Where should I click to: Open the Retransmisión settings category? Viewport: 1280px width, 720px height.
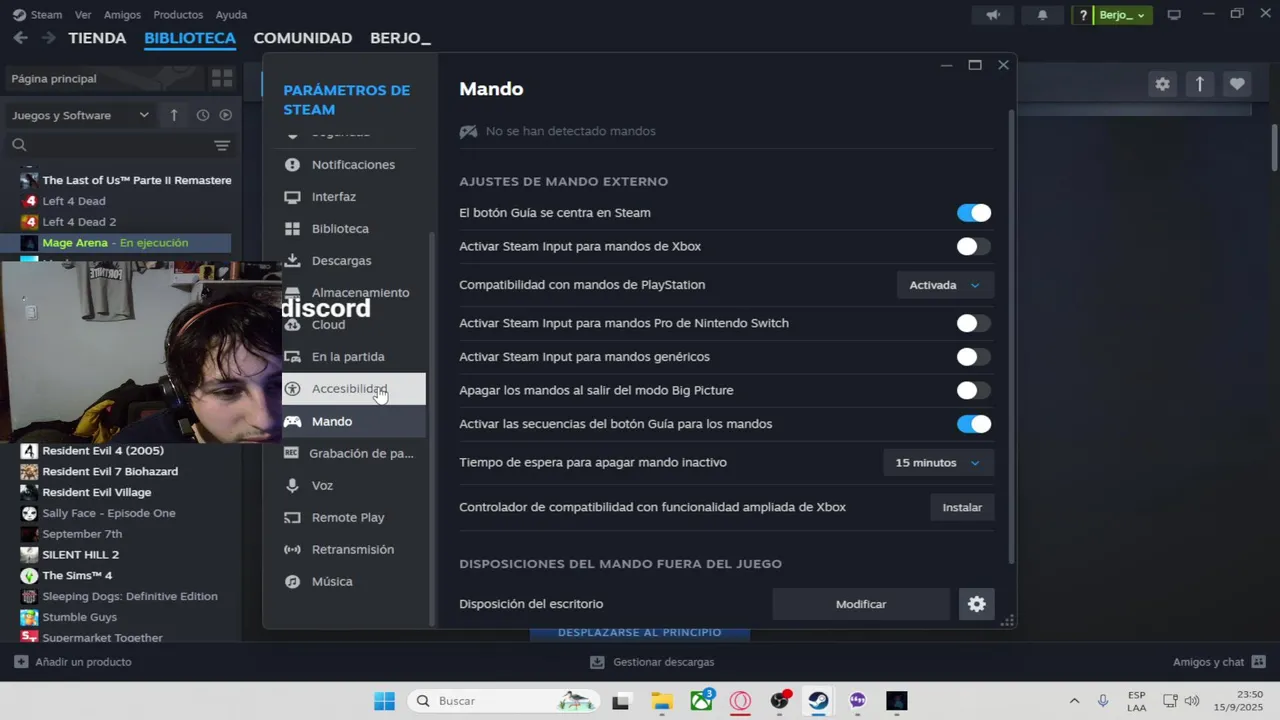click(353, 549)
